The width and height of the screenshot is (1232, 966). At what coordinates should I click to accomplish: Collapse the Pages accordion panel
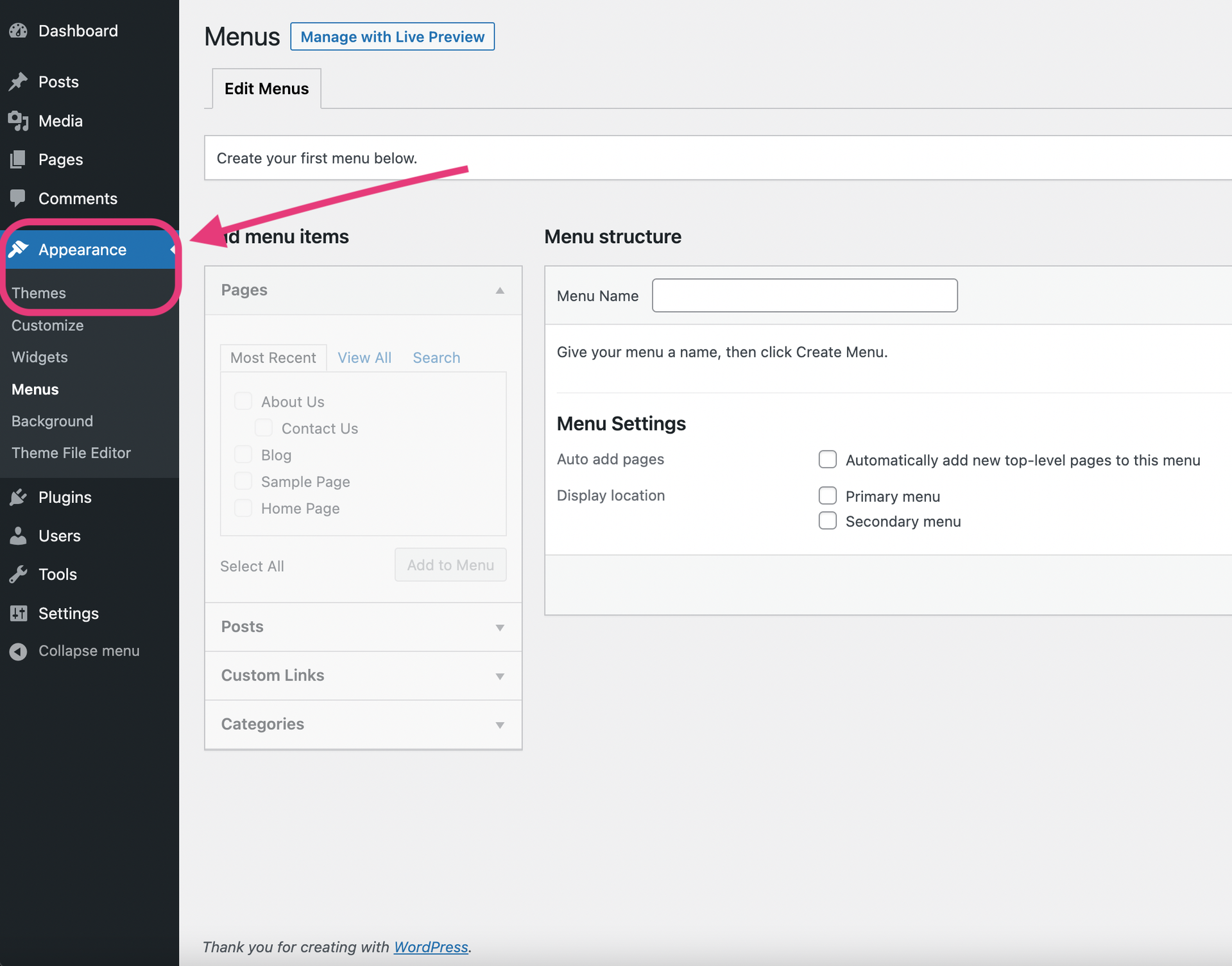(x=501, y=291)
